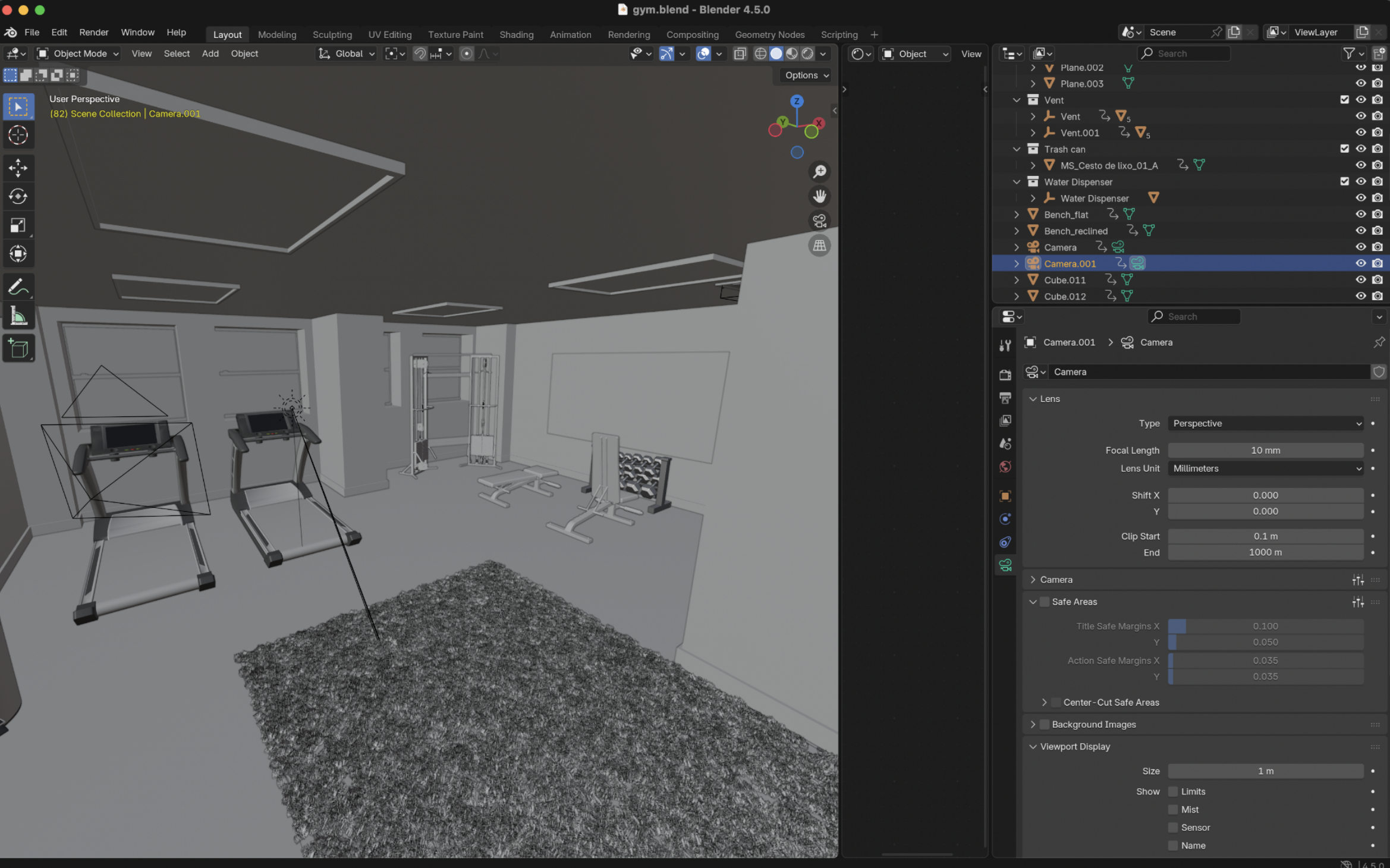Toggle camera view with camera icon

(820, 221)
